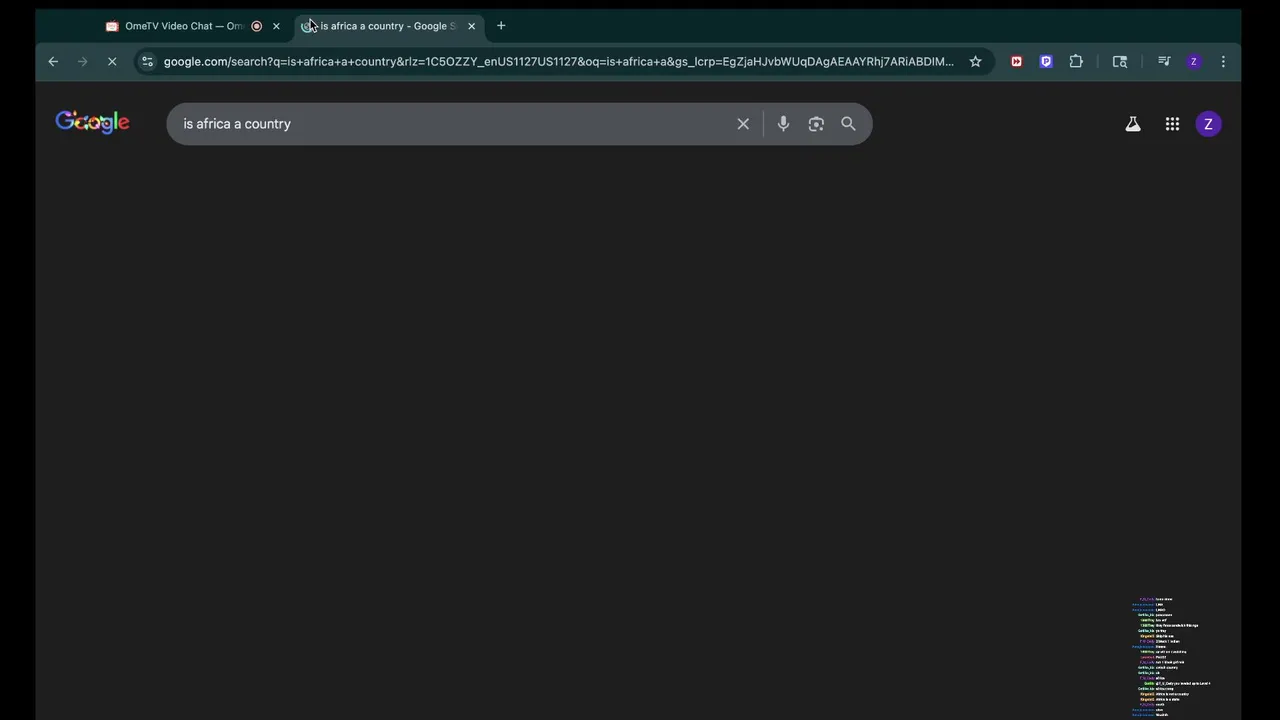The width and height of the screenshot is (1280, 720).
Task: Close the "is africa a country" tab
Action: tap(471, 26)
